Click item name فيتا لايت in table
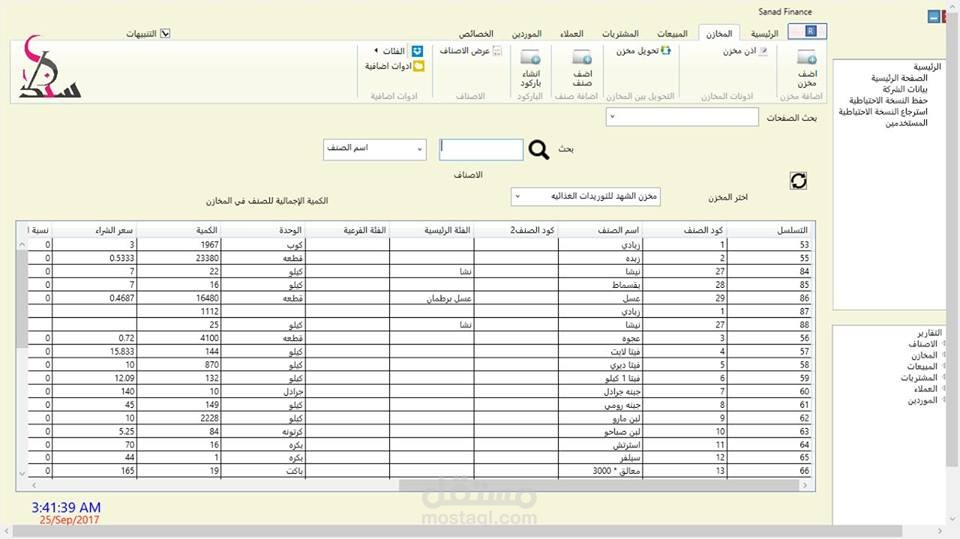960x539 pixels. click(600, 352)
